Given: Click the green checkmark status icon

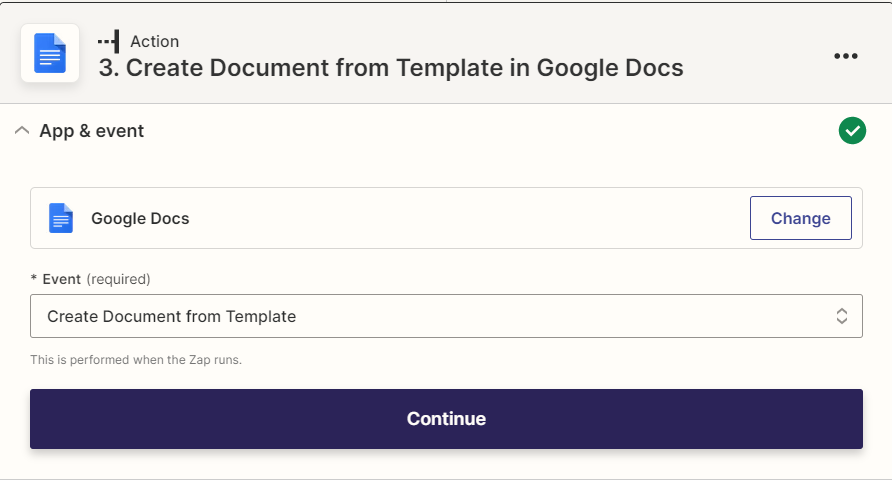Looking at the screenshot, I should [x=852, y=131].
